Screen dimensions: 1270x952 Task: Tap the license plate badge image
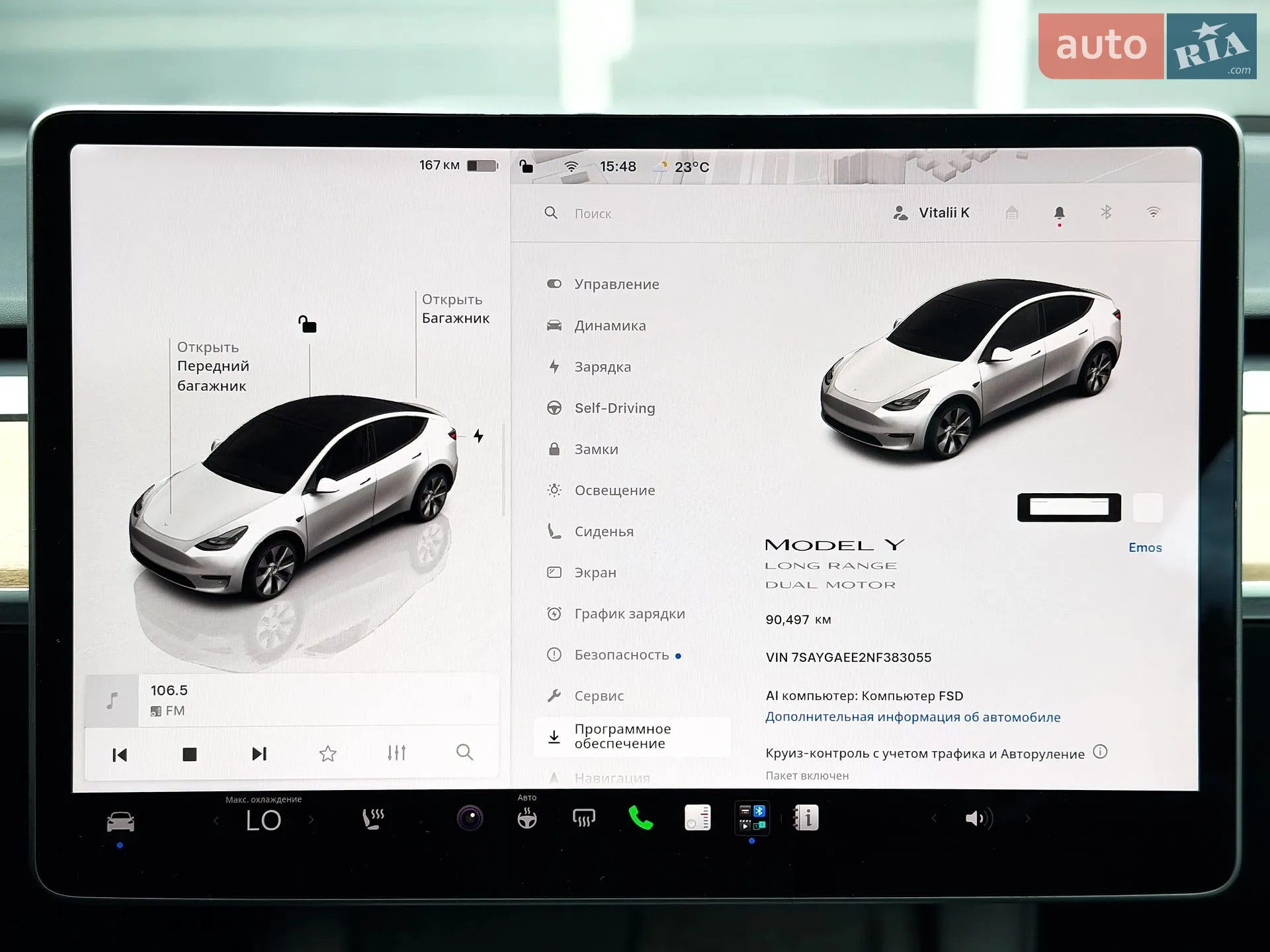tap(1069, 508)
